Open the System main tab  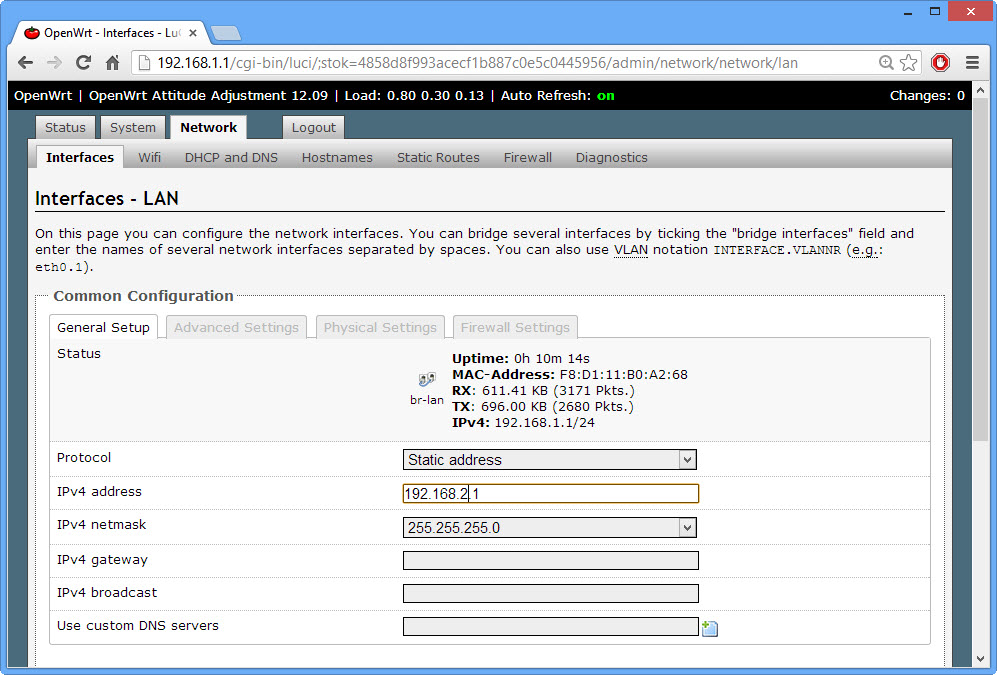pos(133,128)
